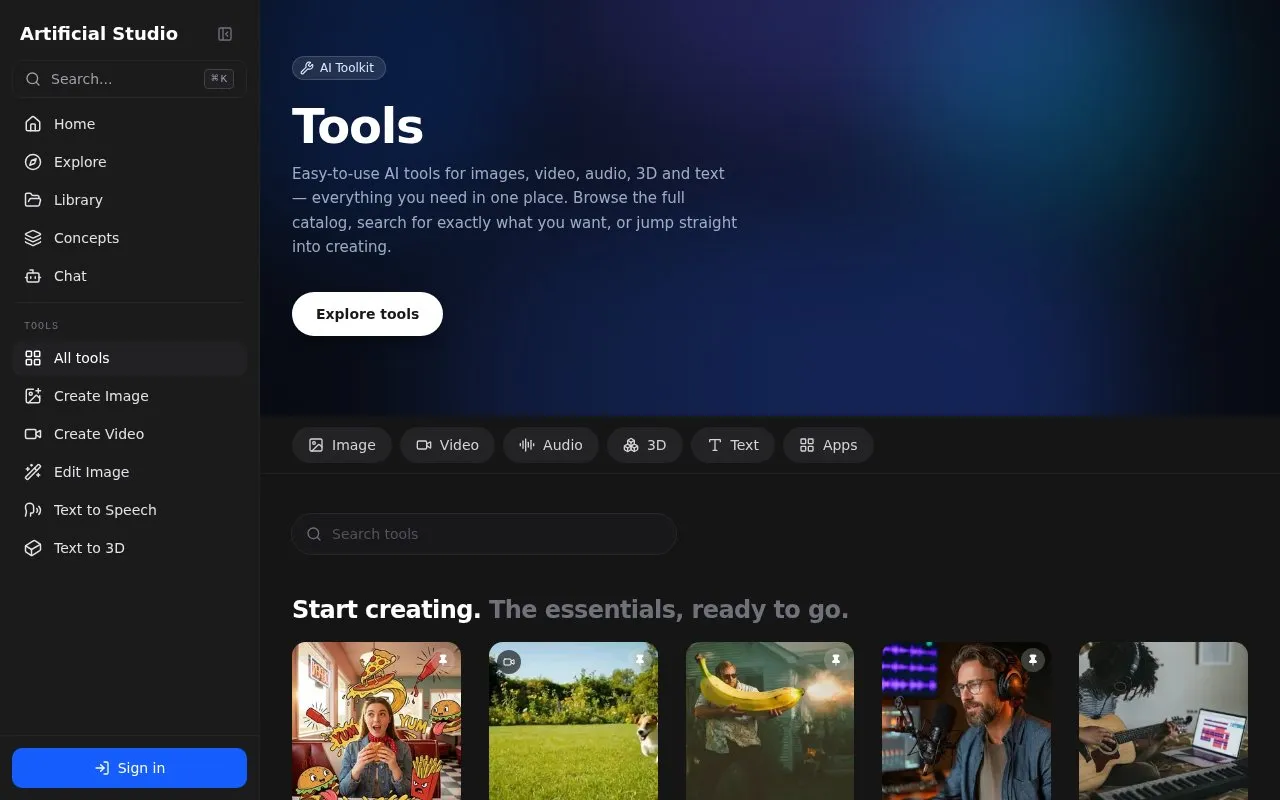Viewport: 1280px width, 800px height.
Task: Click the large "Tools" page heading
Action: click(x=357, y=127)
